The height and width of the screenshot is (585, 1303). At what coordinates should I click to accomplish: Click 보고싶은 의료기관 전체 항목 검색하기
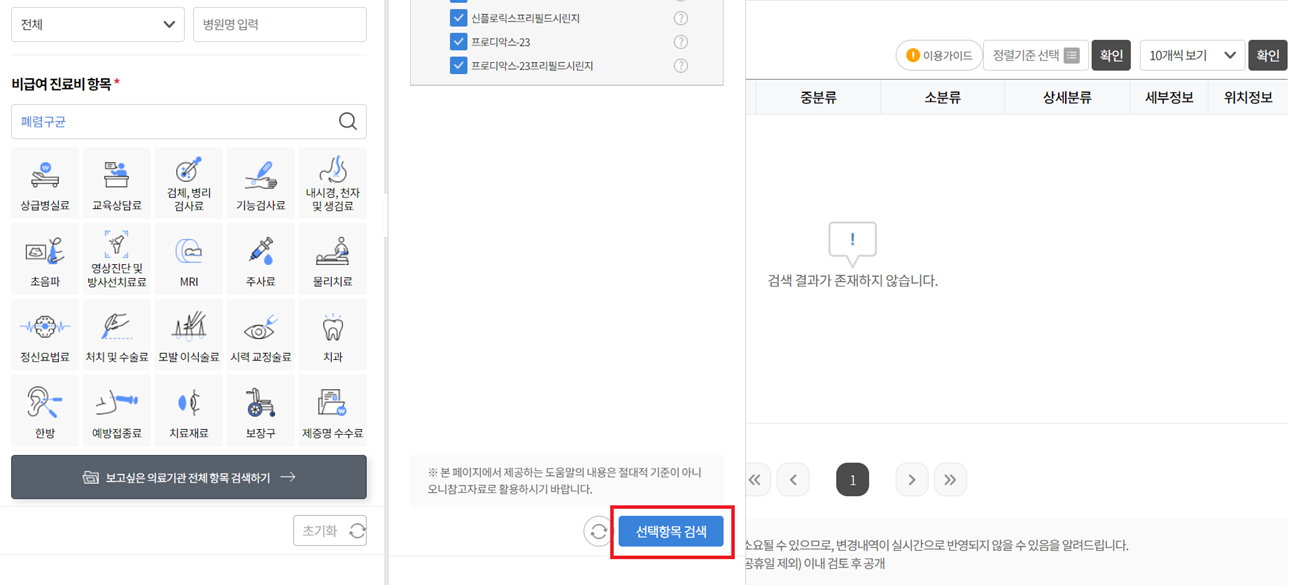point(188,478)
